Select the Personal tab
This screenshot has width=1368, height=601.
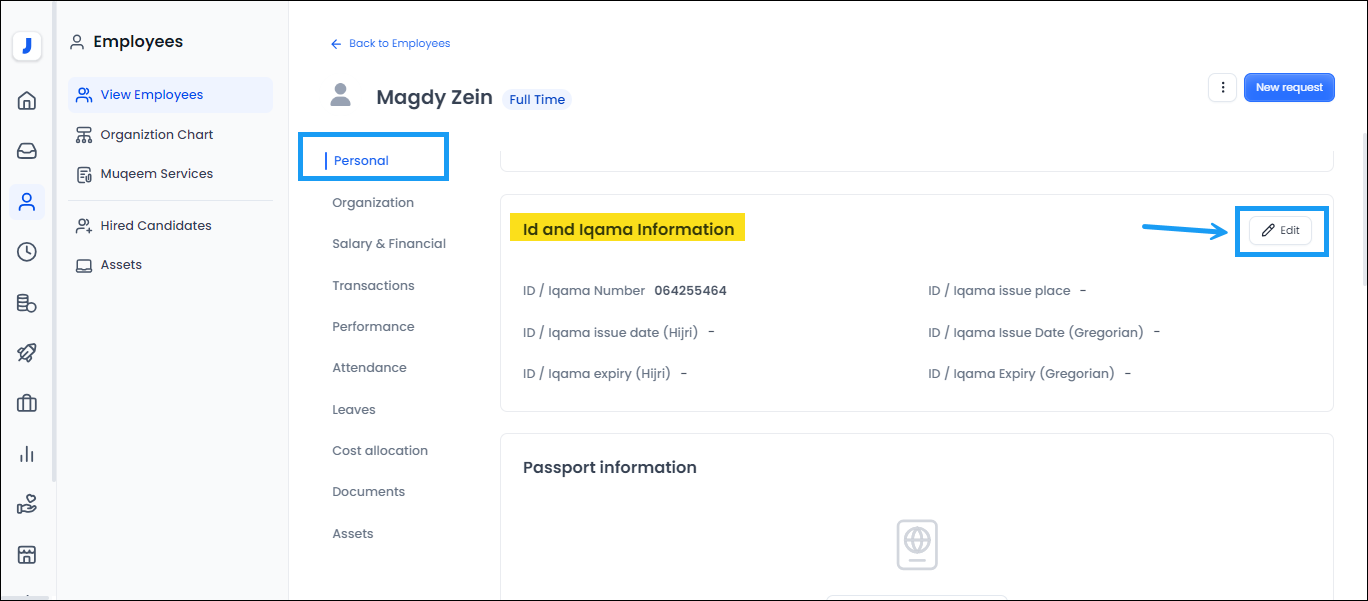click(361, 160)
